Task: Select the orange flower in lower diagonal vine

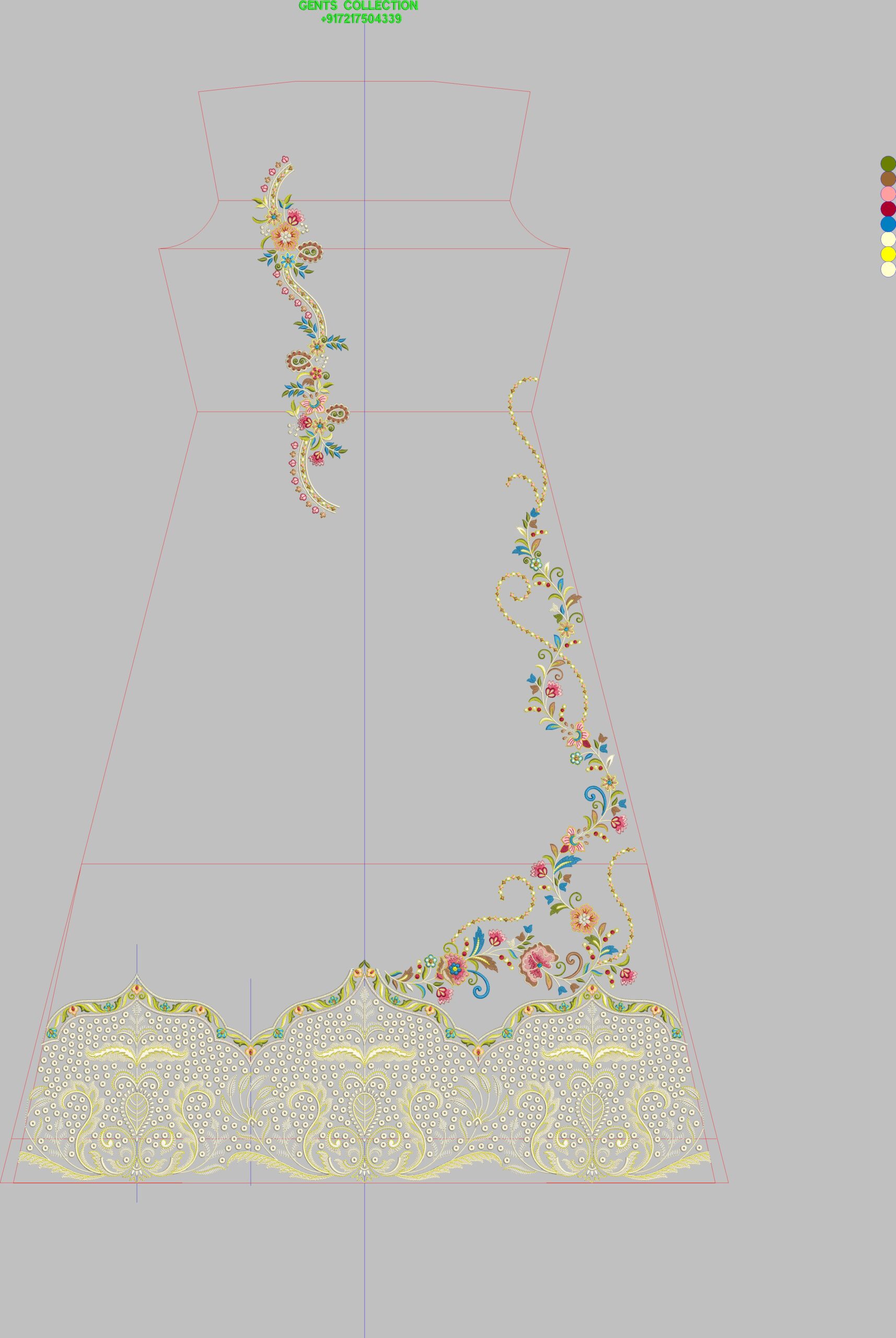Action: [584, 918]
